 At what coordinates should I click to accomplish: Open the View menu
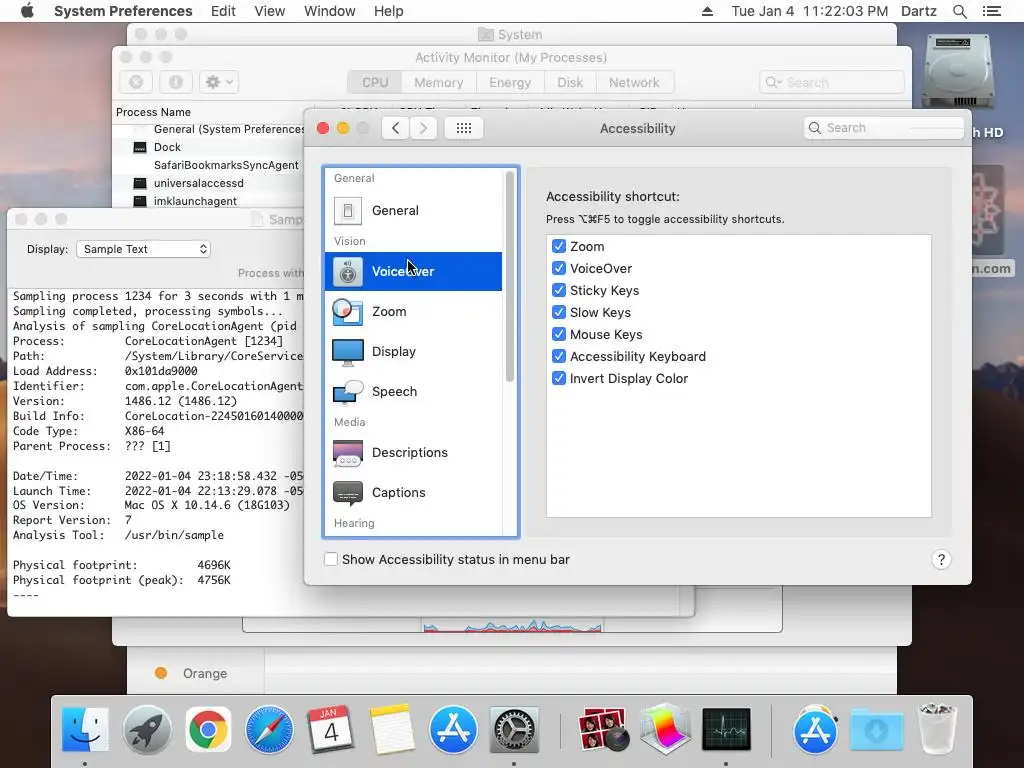click(x=270, y=11)
